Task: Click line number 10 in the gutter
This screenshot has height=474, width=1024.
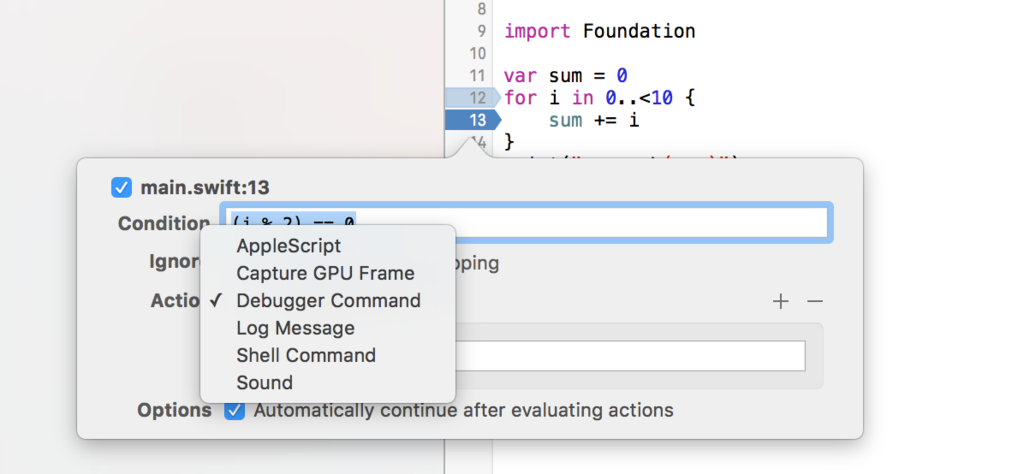Action: pyautogui.click(x=476, y=53)
